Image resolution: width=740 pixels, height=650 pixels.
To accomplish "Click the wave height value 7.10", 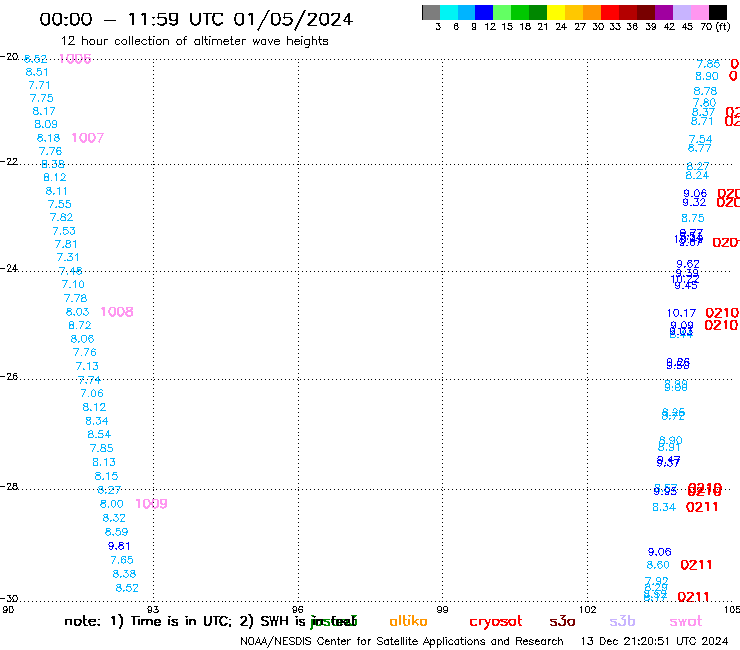I will pos(73,285).
